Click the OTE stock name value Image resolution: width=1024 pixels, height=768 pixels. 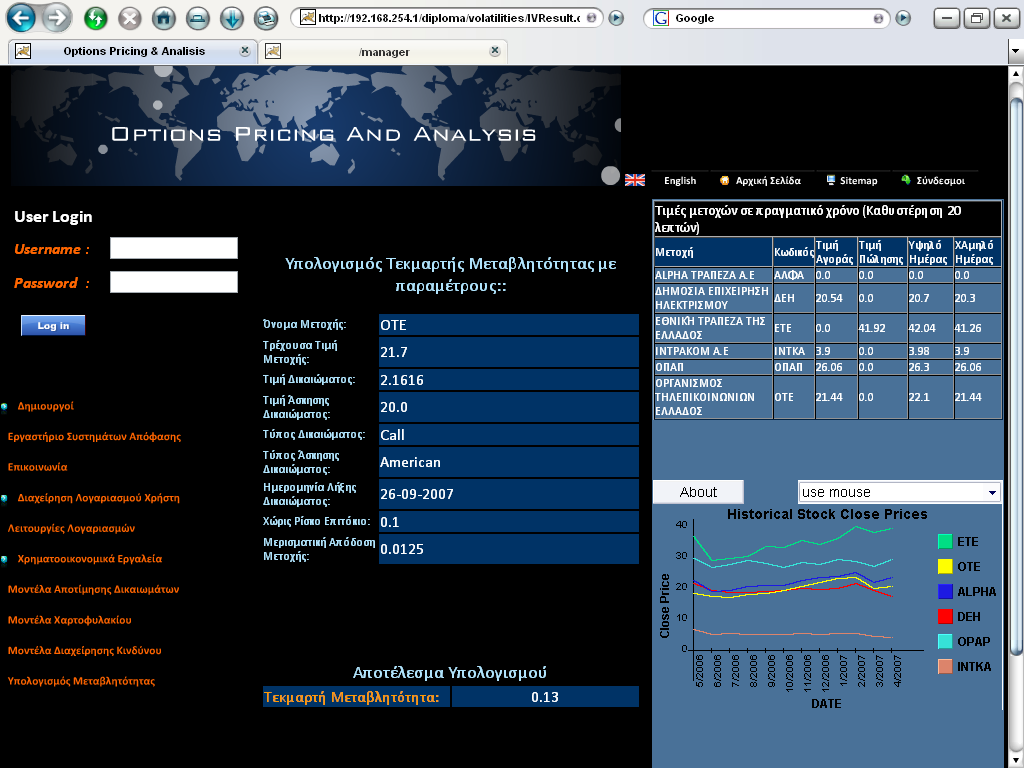point(509,325)
